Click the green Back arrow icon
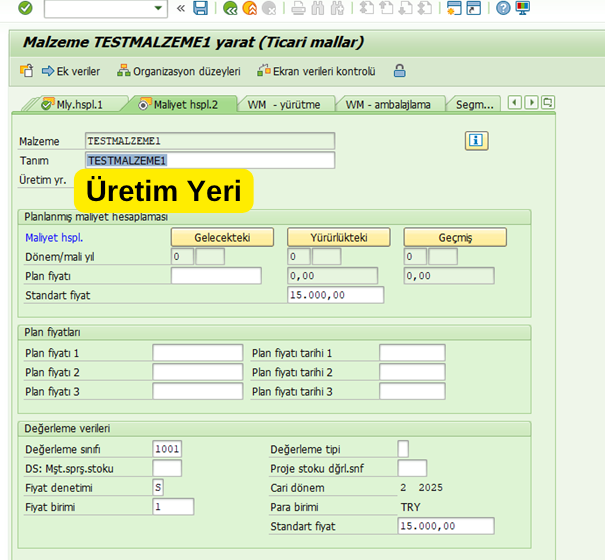Viewport: 605px width, 560px height. [x=231, y=8]
